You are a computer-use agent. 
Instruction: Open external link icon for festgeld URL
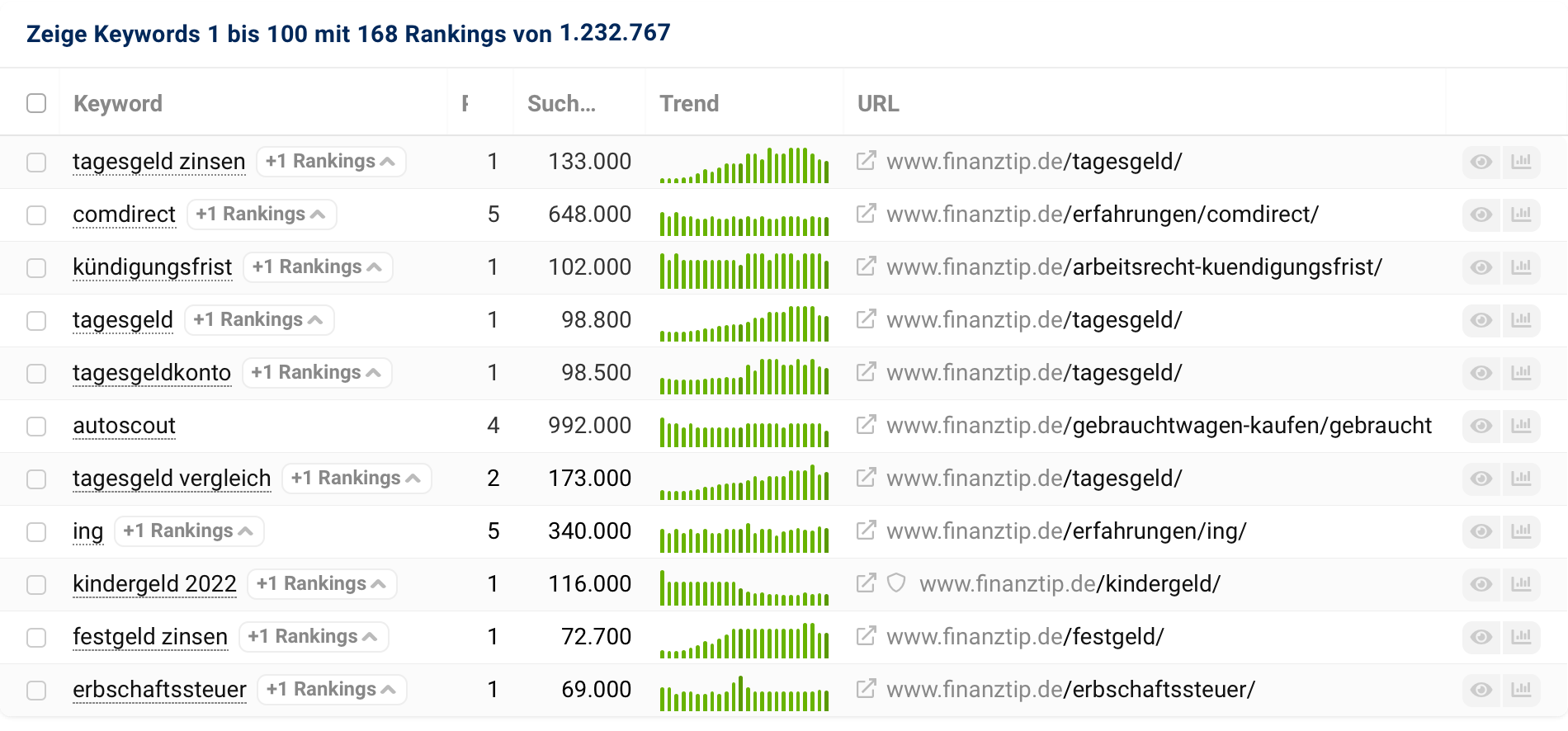[866, 636]
